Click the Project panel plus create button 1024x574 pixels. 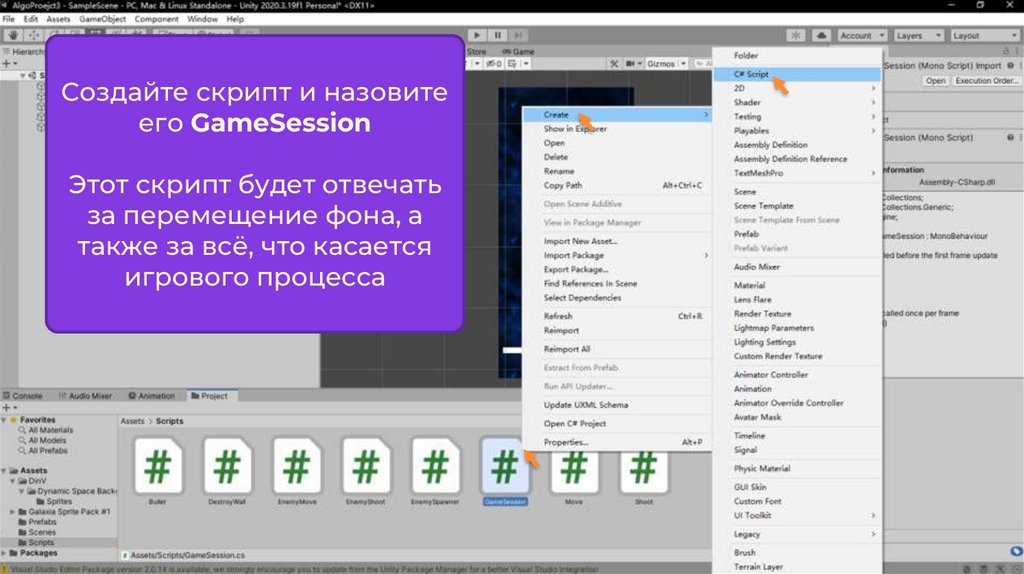click(x=9, y=407)
